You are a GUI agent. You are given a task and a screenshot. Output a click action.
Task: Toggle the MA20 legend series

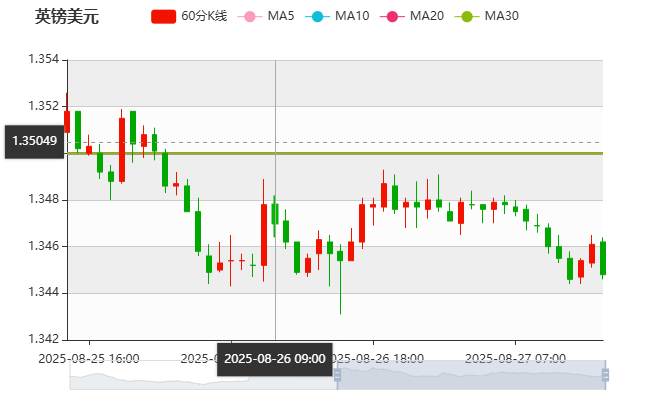click(412, 16)
